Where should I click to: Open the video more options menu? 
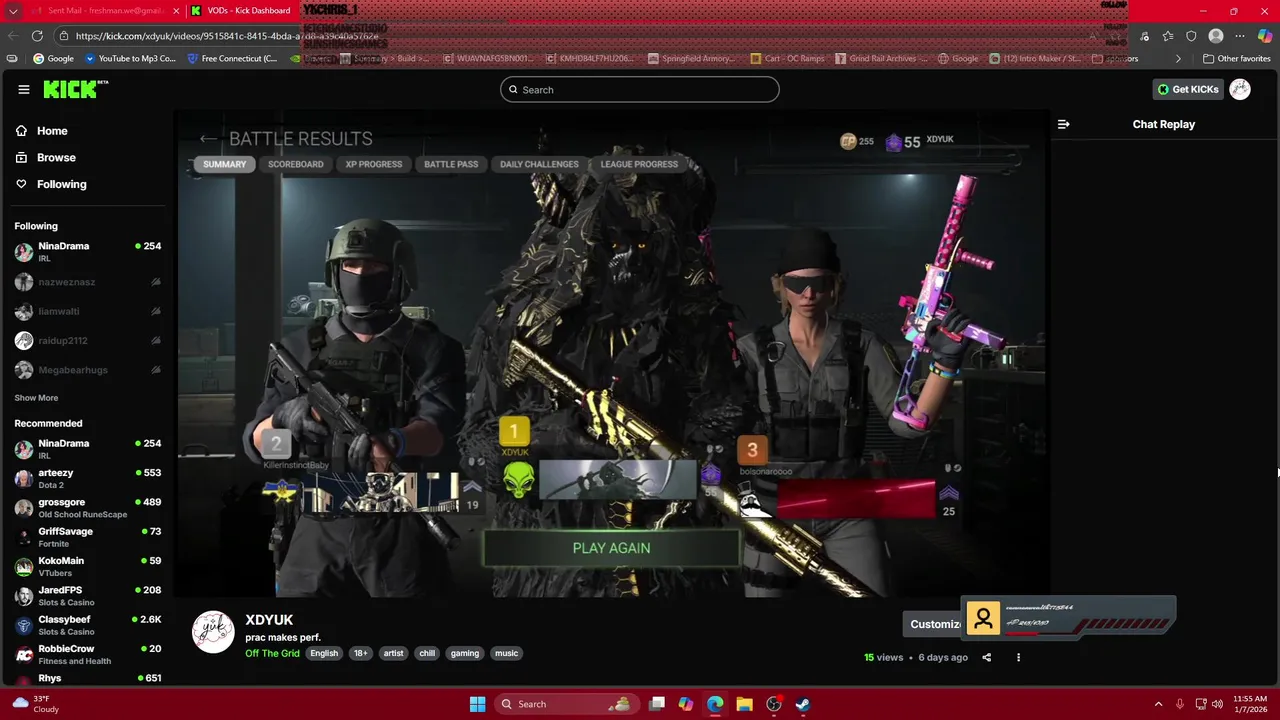tap(1018, 657)
